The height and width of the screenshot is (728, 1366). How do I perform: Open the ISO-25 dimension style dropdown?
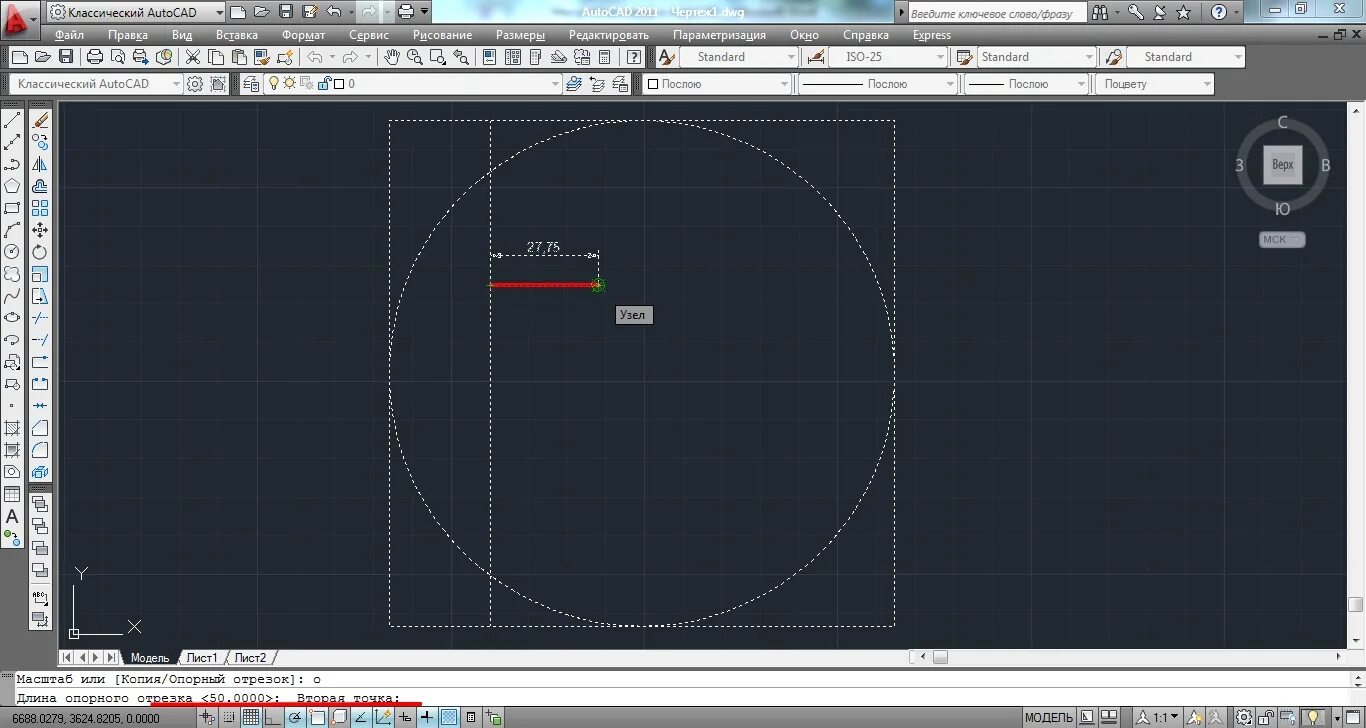[887, 57]
